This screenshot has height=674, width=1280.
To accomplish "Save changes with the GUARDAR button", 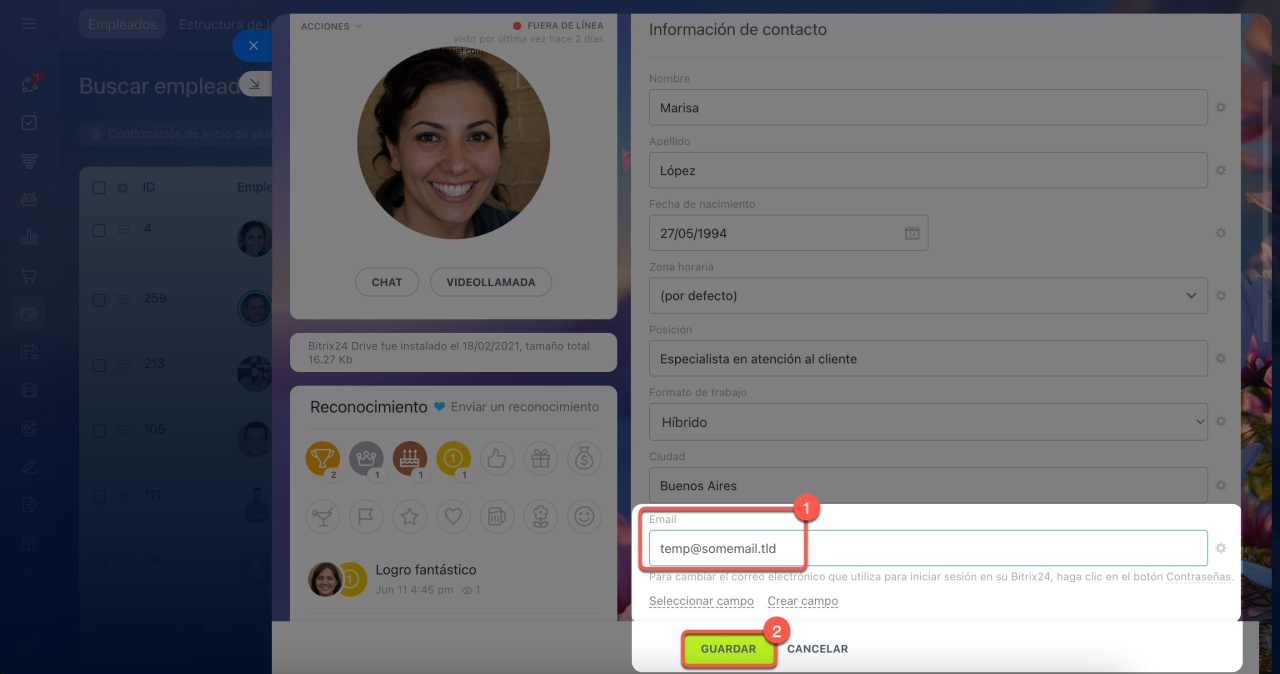I will coord(728,649).
